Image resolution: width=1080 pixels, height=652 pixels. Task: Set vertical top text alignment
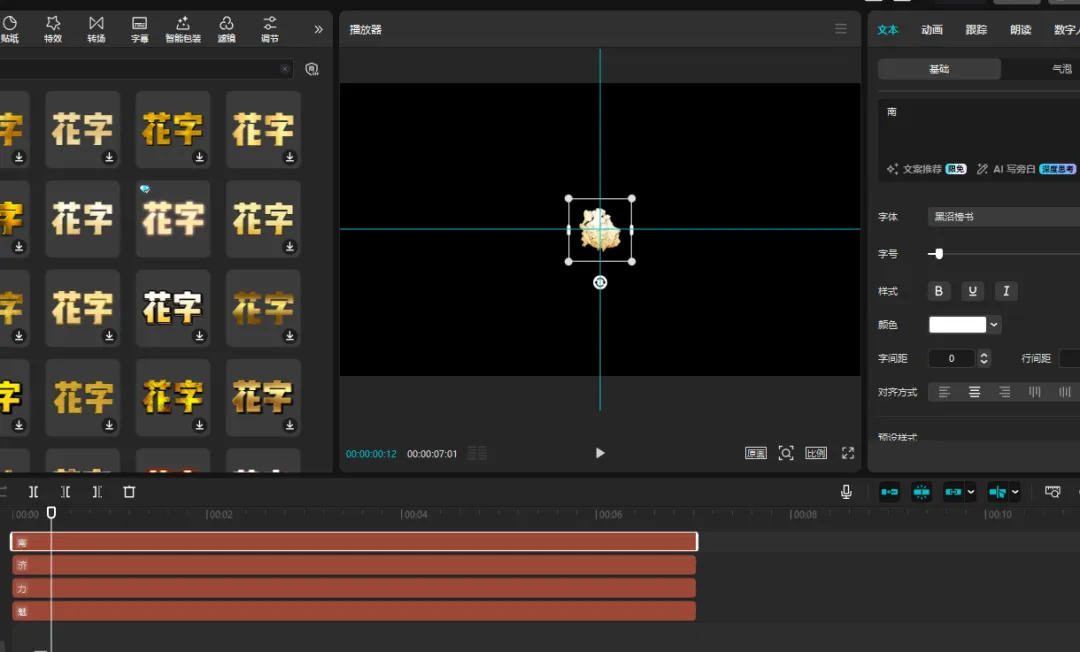tap(1035, 392)
